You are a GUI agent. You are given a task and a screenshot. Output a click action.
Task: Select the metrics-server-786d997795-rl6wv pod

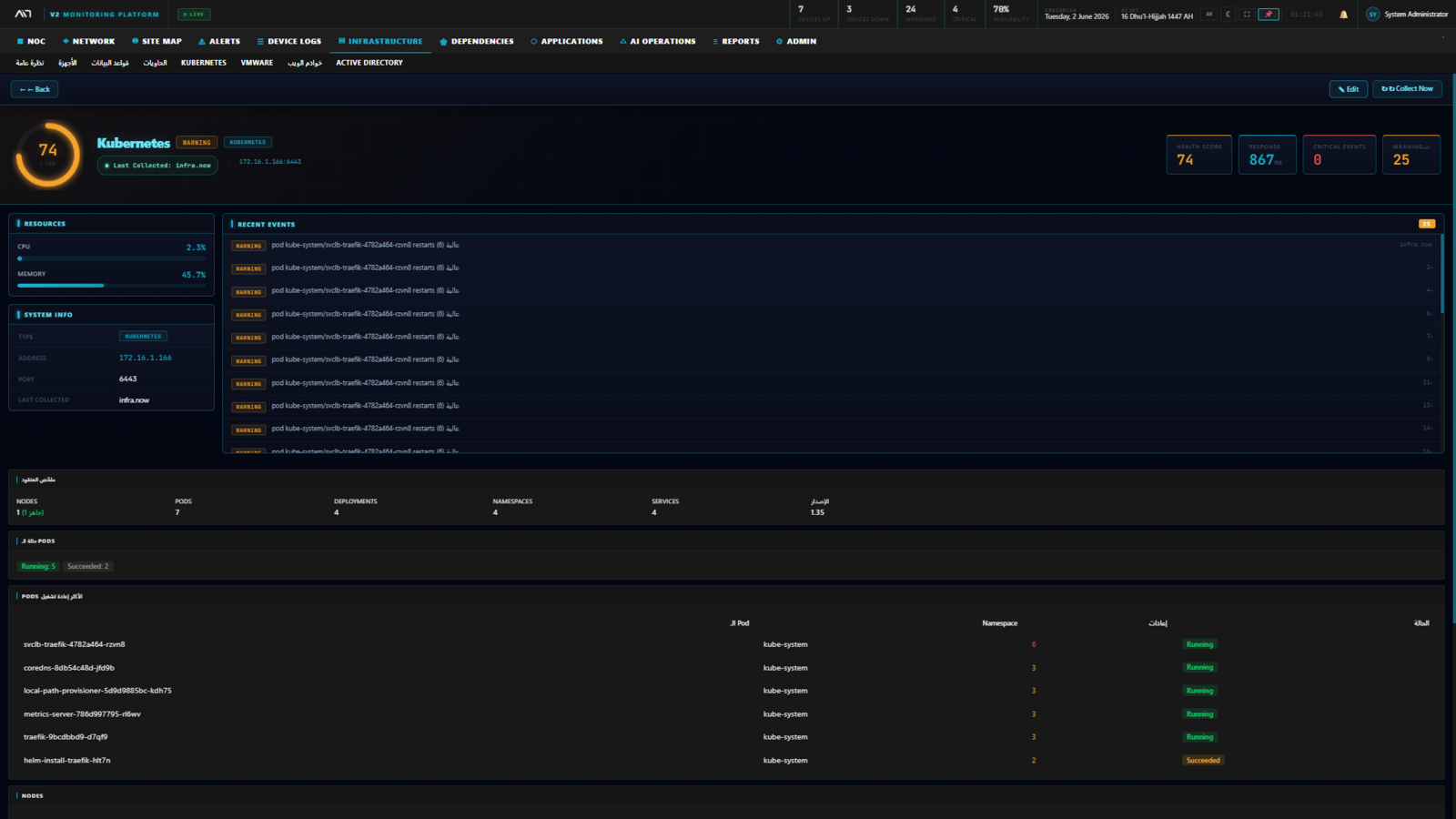tap(726, 714)
